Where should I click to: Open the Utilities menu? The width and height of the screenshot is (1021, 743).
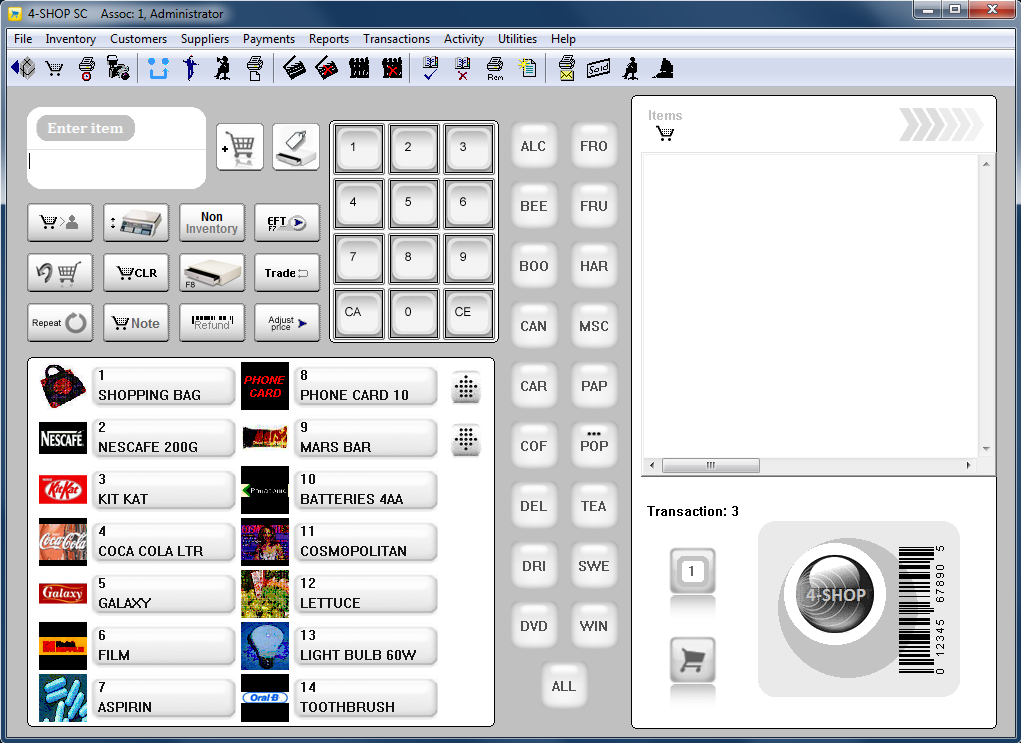click(x=518, y=39)
